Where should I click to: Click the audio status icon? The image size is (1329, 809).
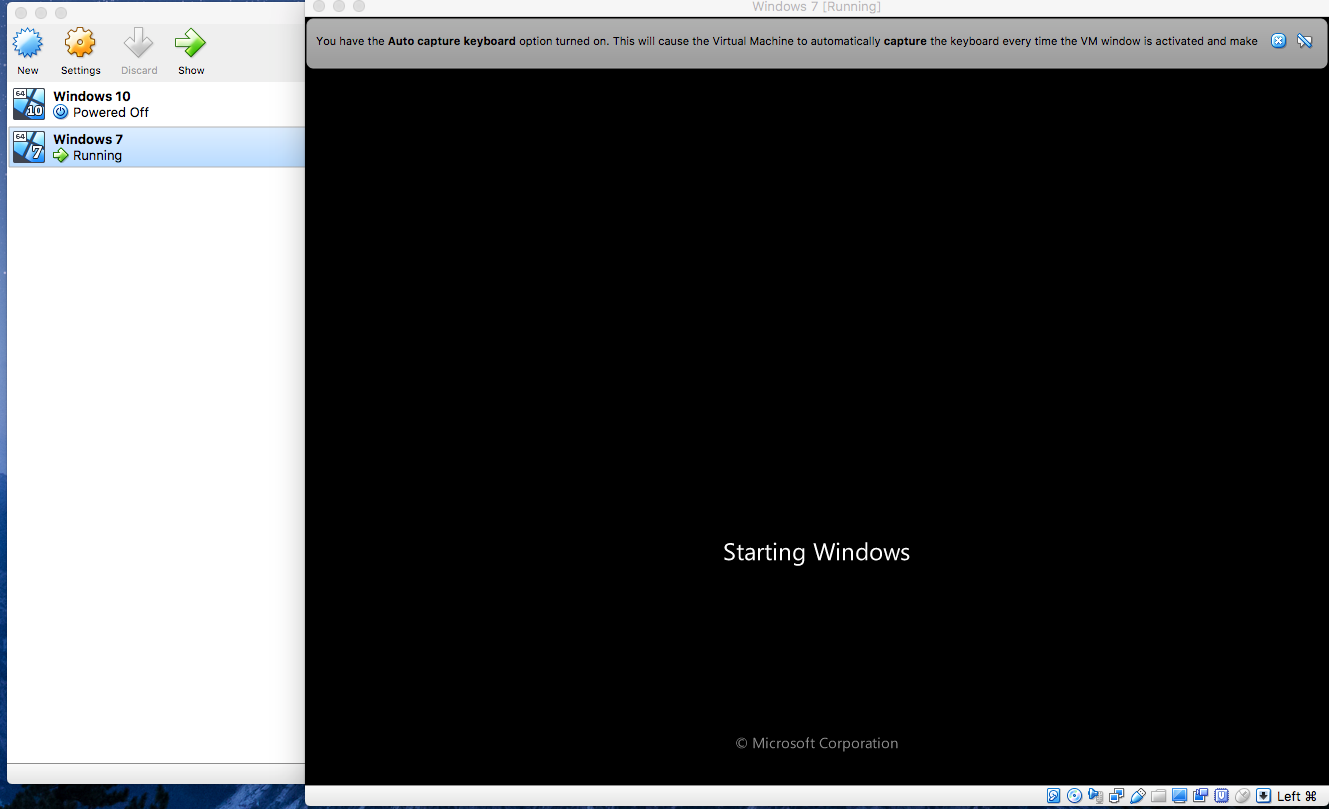tap(1096, 796)
